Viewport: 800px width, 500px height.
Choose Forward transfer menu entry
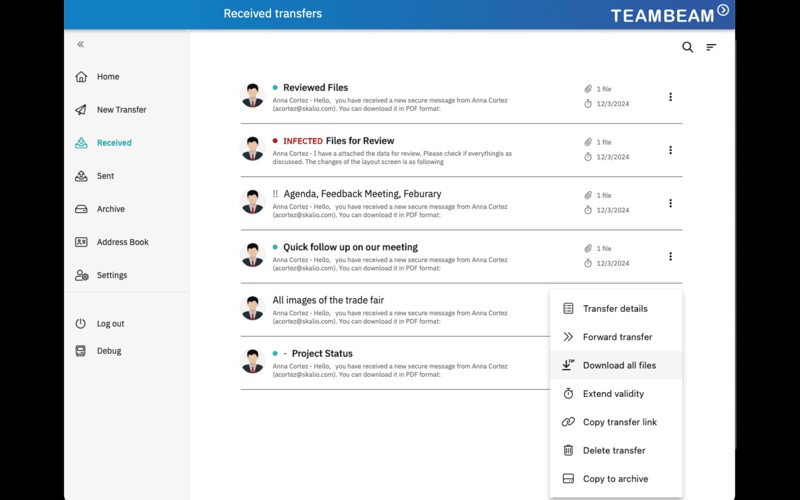pyautogui.click(x=616, y=337)
